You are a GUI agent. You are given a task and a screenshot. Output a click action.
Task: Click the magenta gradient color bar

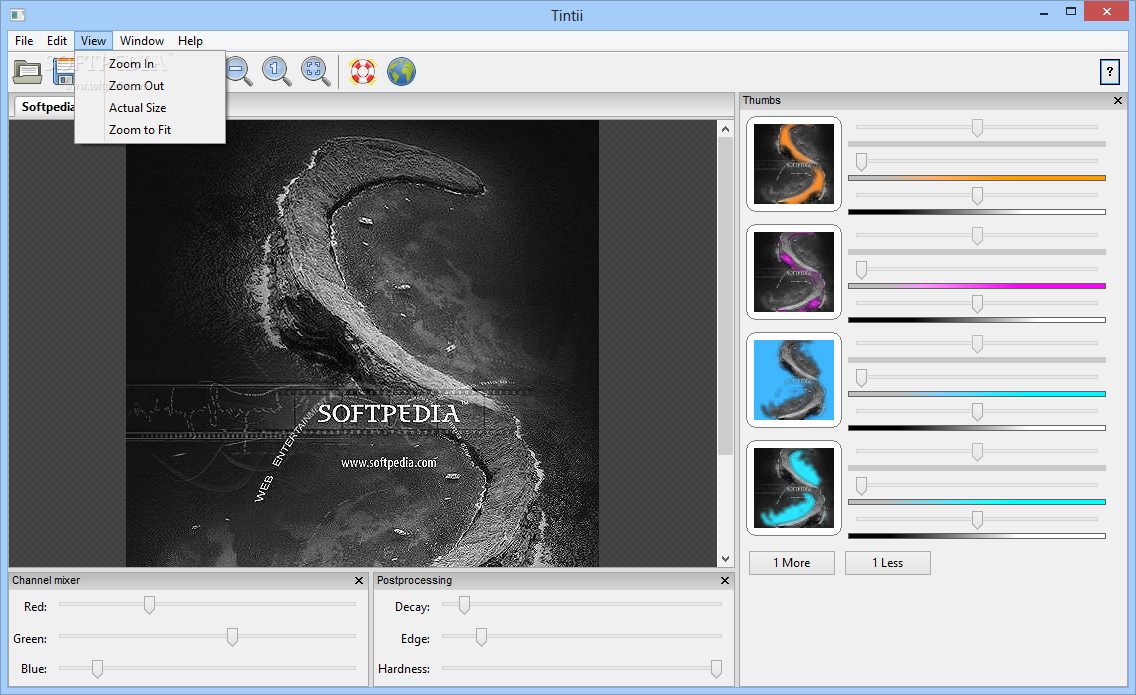click(977, 286)
